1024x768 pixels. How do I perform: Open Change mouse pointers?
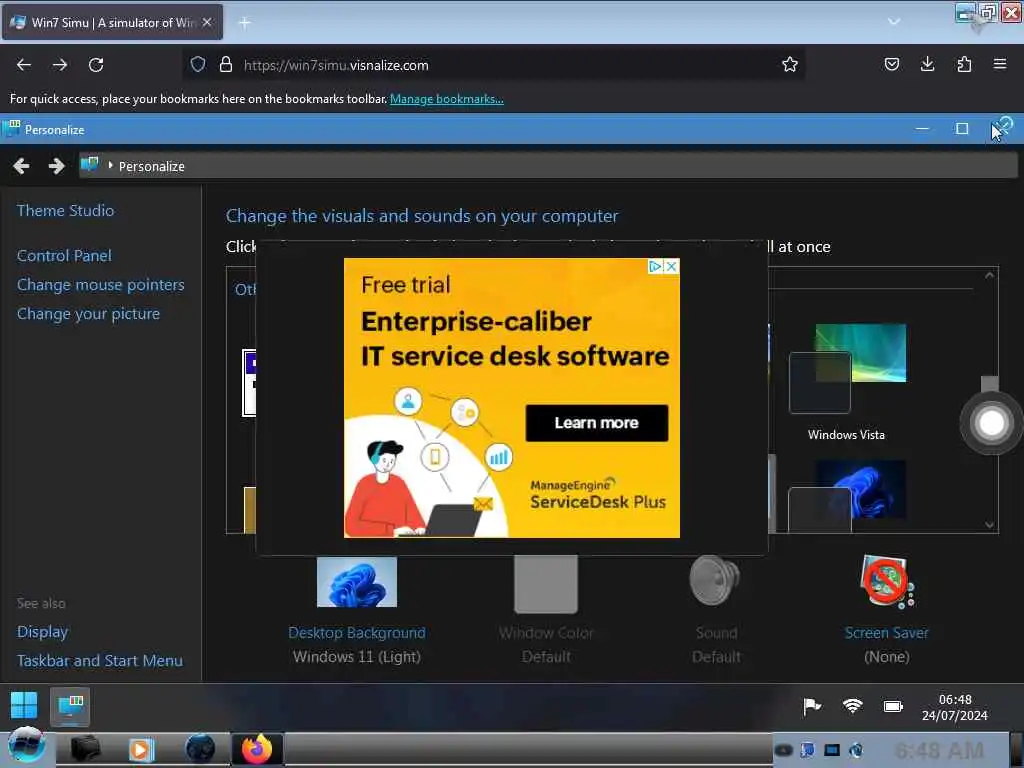coord(101,285)
